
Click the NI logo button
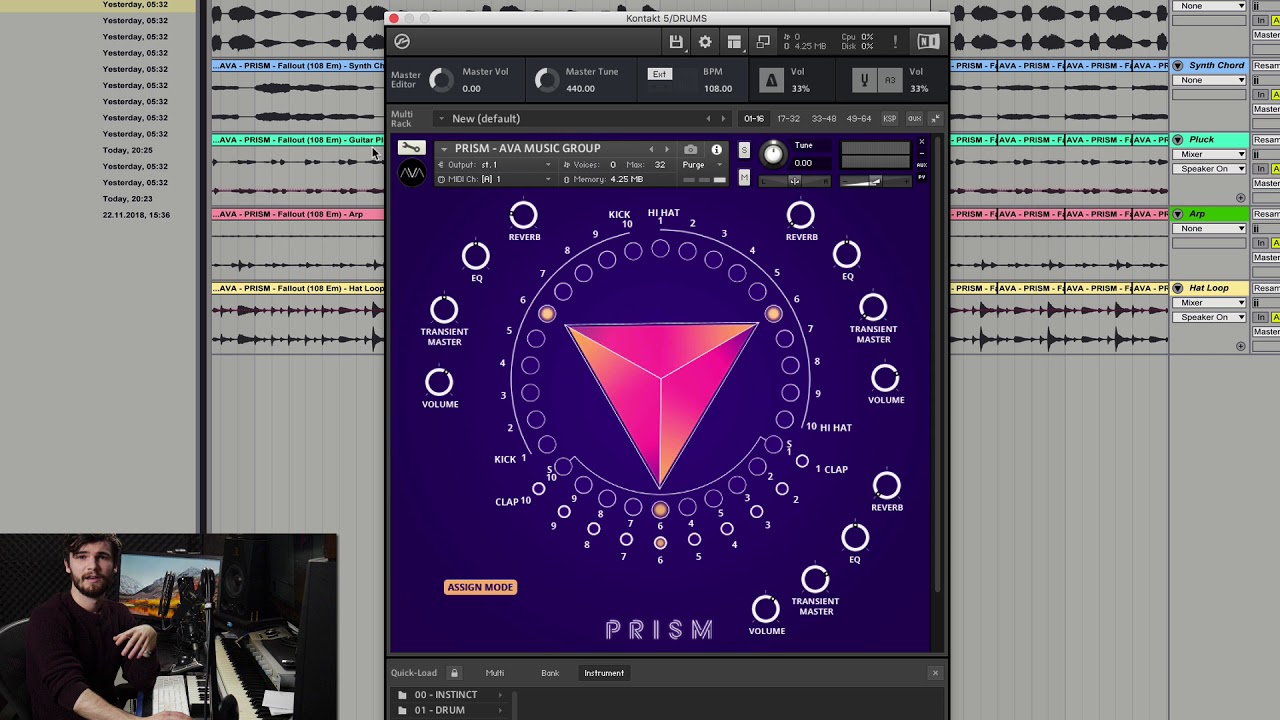coord(928,42)
